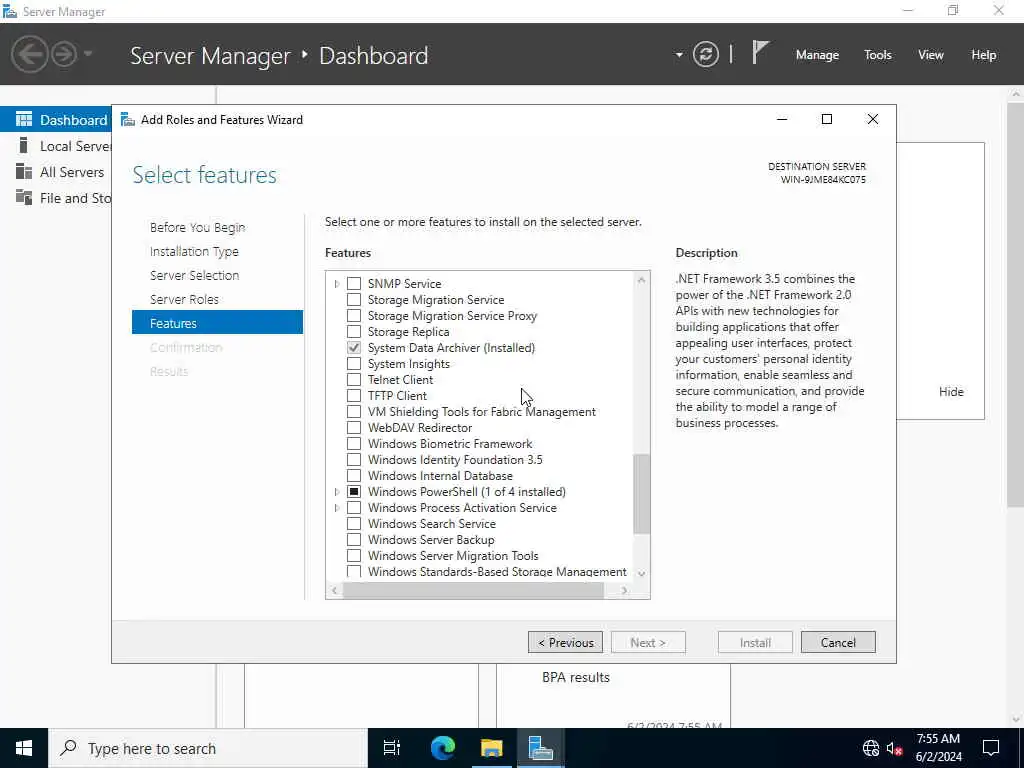1024x768 pixels.
Task: Open the Manage menu
Action: (x=817, y=55)
